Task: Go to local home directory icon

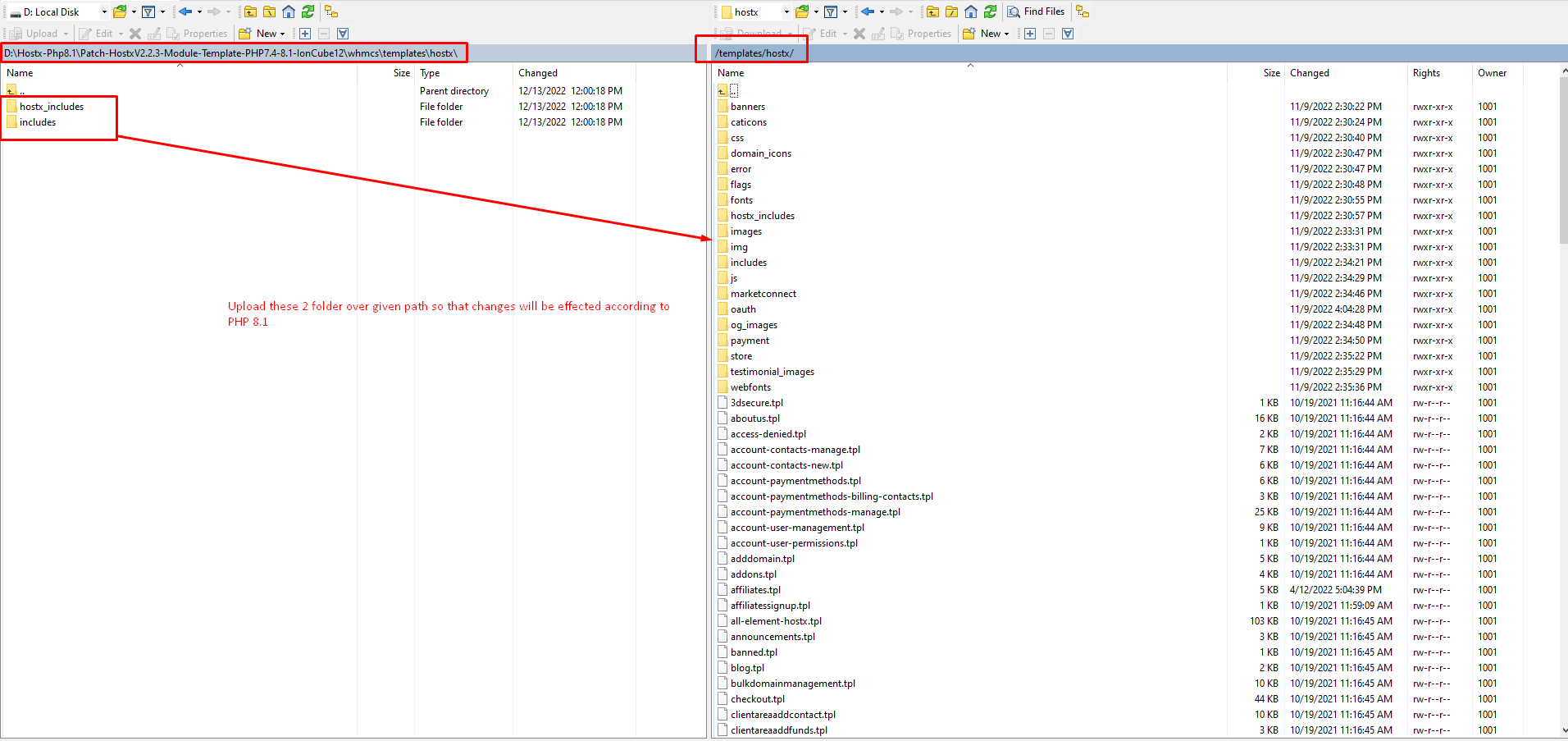Action: (x=289, y=11)
